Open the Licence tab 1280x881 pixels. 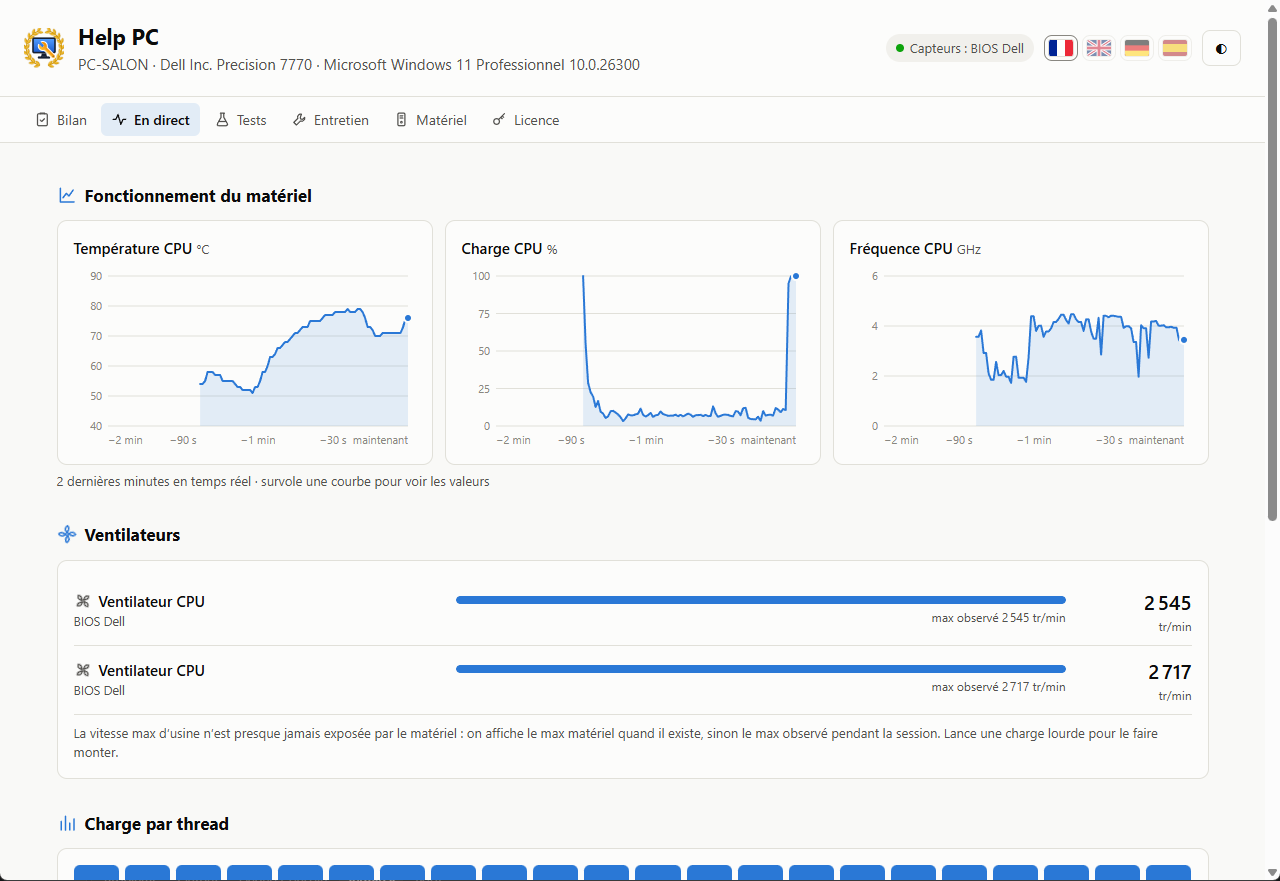tap(526, 120)
